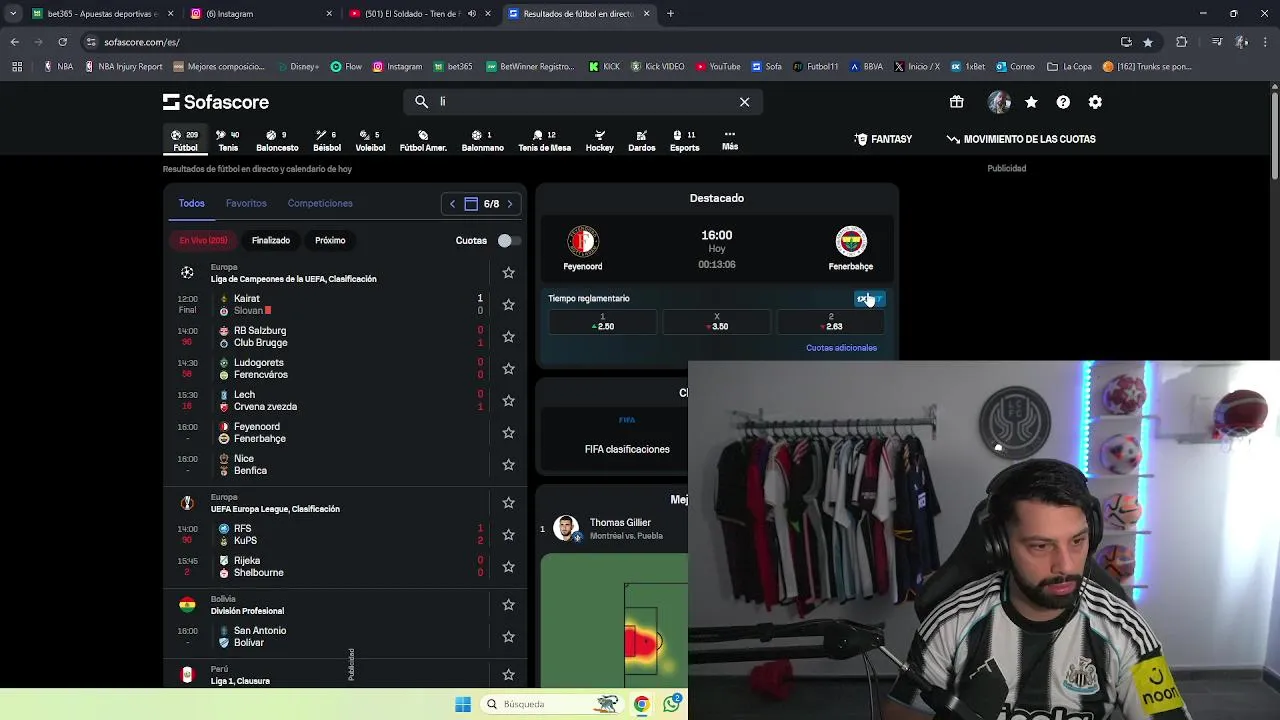1280x720 pixels.
Task: Click the Feyenoord crest in Destacado
Action: pyautogui.click(x=583, y=241)
